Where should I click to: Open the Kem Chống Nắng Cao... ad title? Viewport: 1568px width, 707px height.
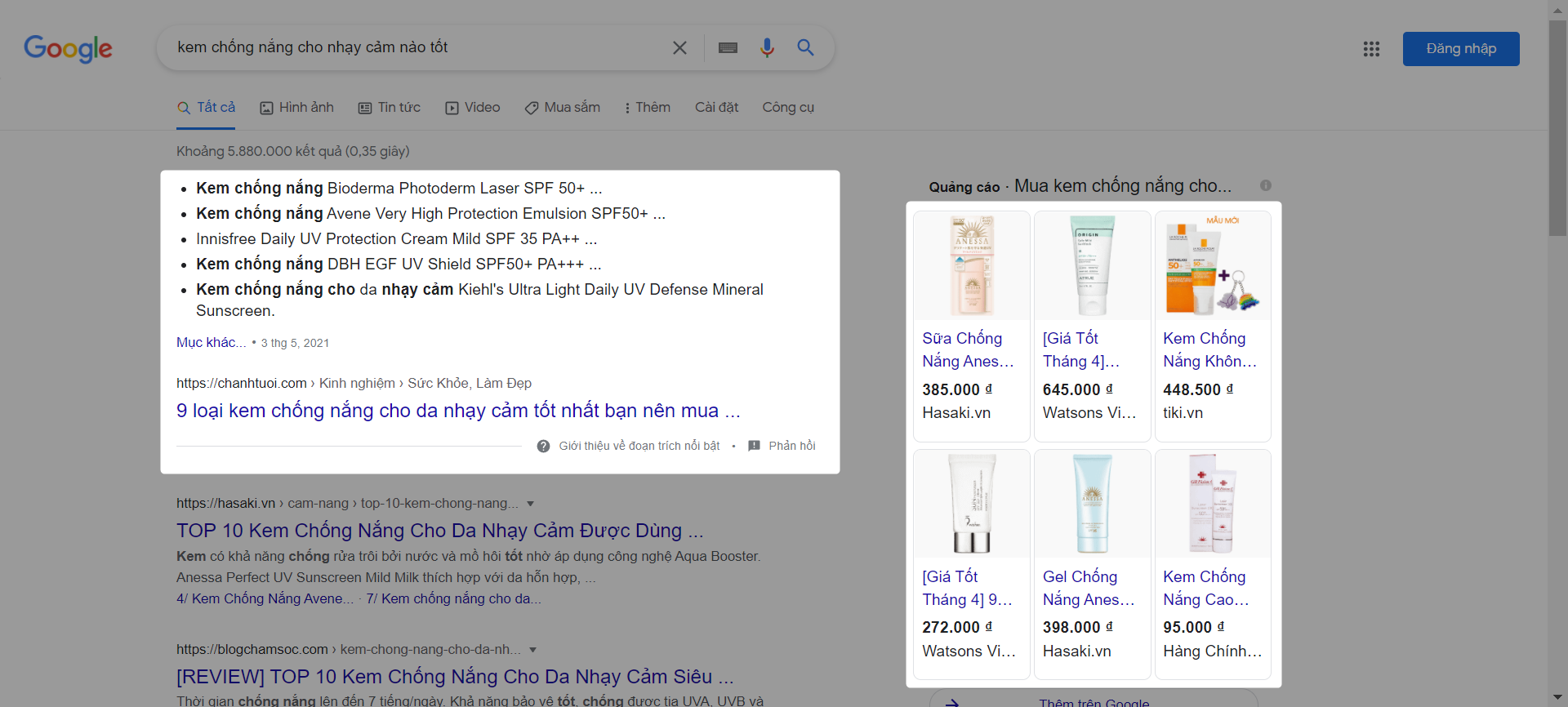click(1206, 588)
